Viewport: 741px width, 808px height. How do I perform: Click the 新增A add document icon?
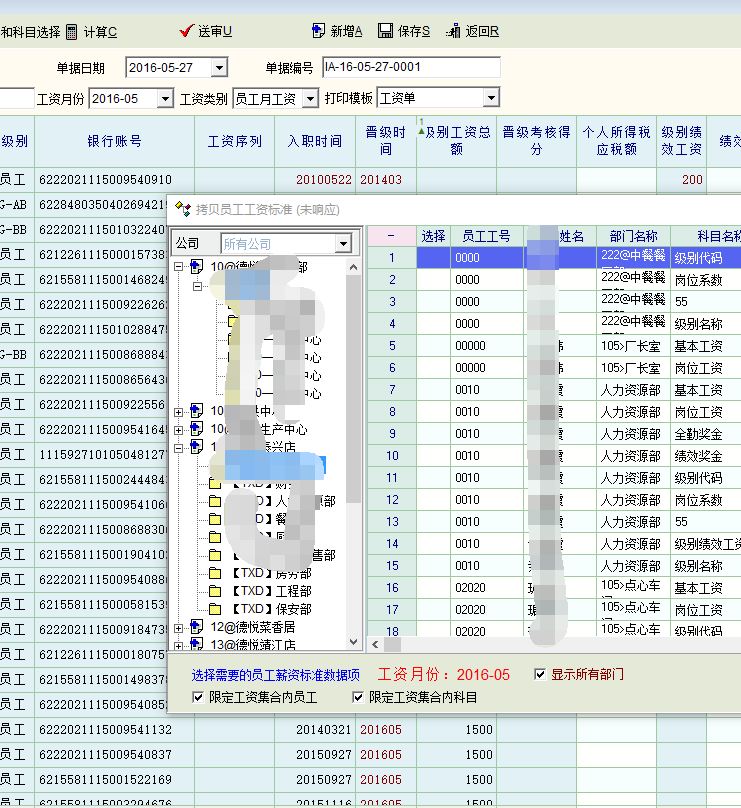coord(319,31)
